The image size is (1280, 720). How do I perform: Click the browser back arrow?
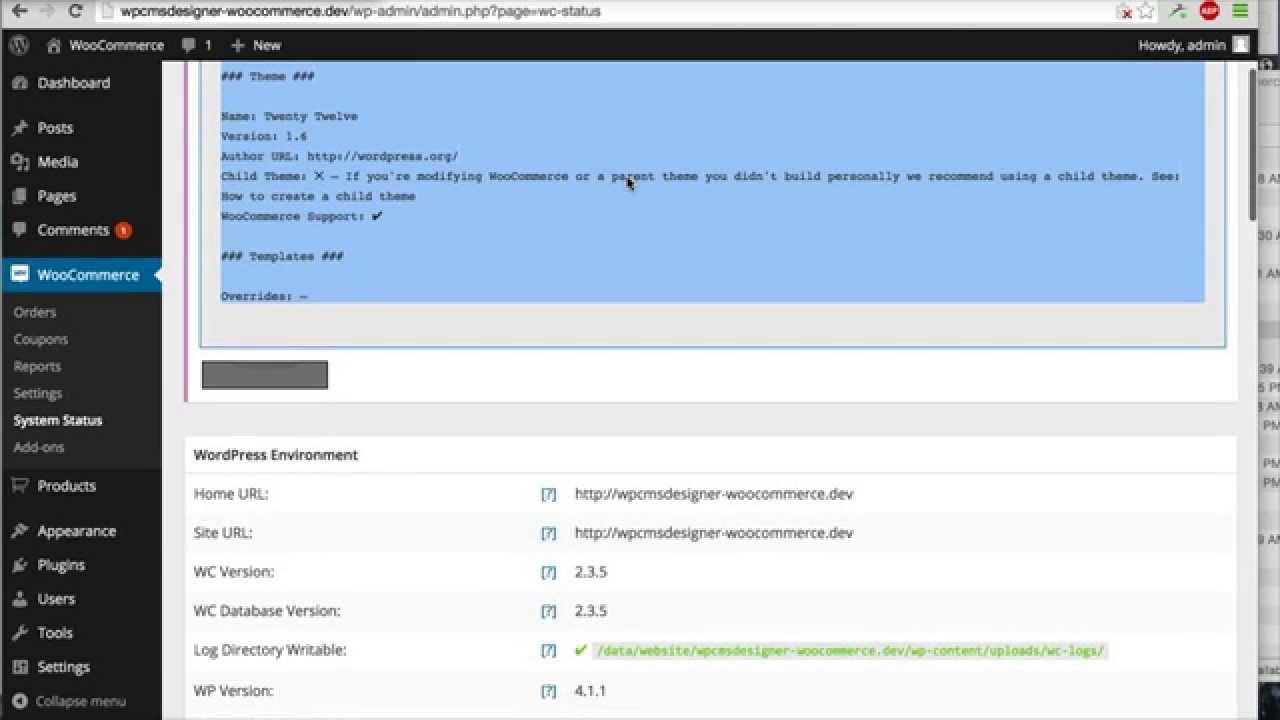click(19, 11)
